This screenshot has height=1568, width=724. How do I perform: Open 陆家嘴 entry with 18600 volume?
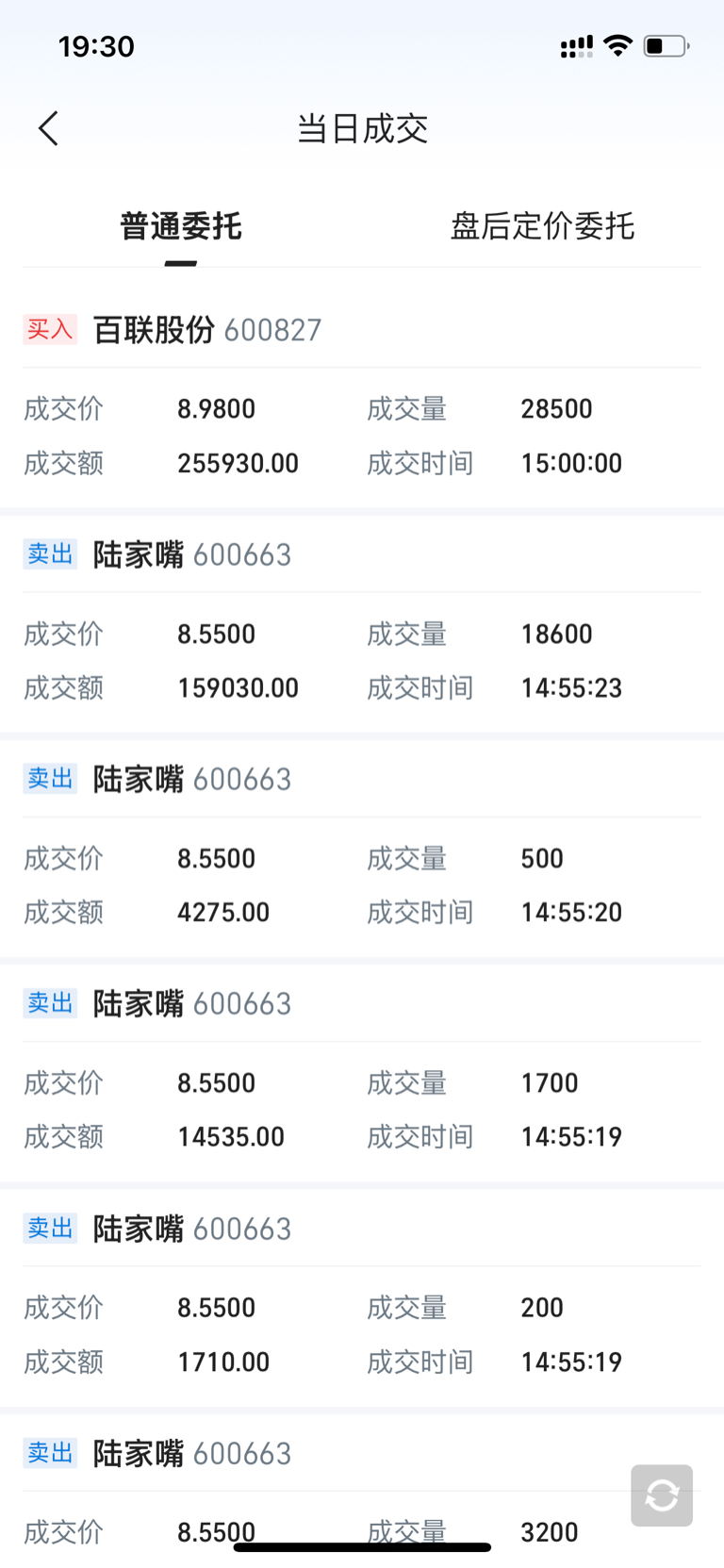click(x=192, y=554)
